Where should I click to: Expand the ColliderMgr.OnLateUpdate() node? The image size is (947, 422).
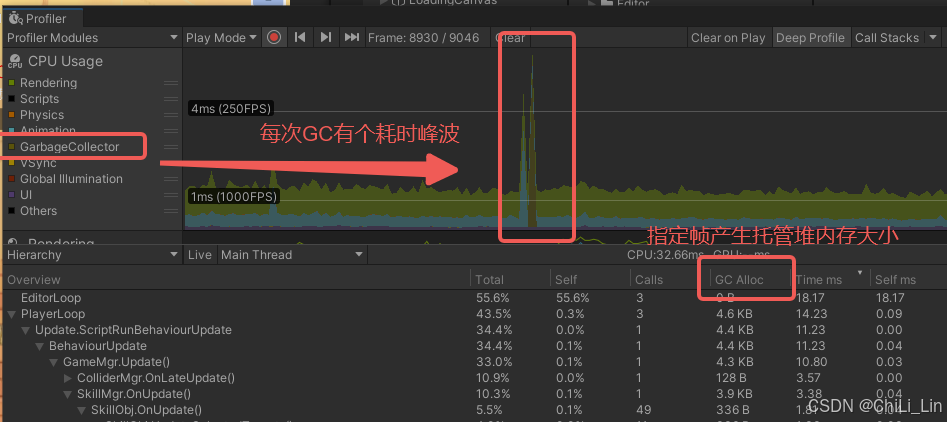click(x=68, y=379)
